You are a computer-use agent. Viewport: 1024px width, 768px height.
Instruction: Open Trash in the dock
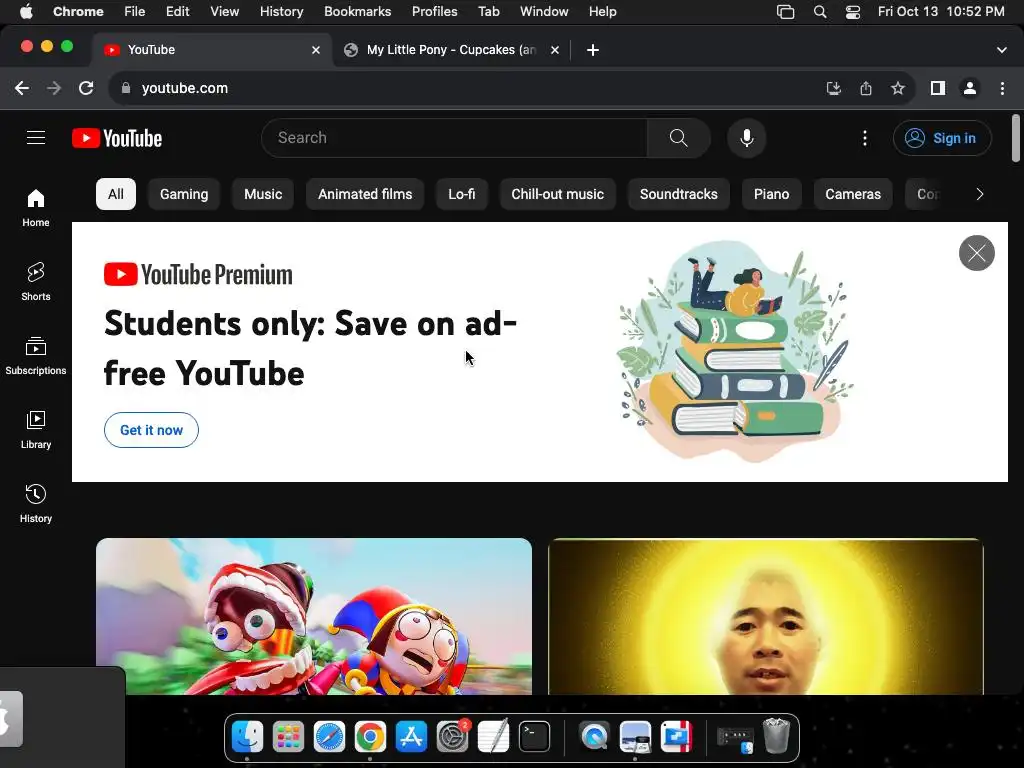click(x=776, y=736)
